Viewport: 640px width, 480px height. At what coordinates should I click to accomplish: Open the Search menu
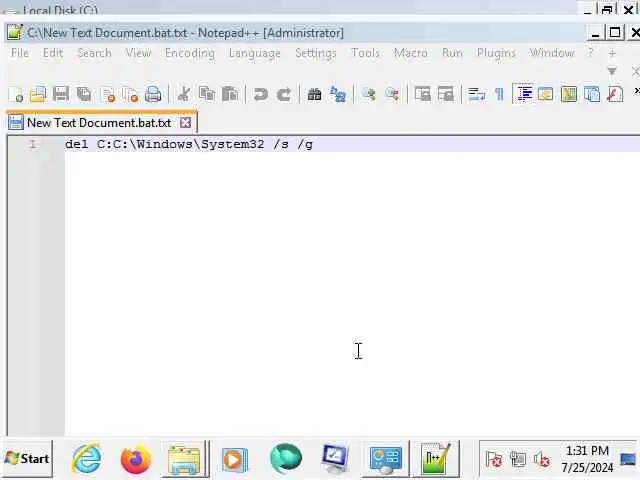tap(94, 53)
